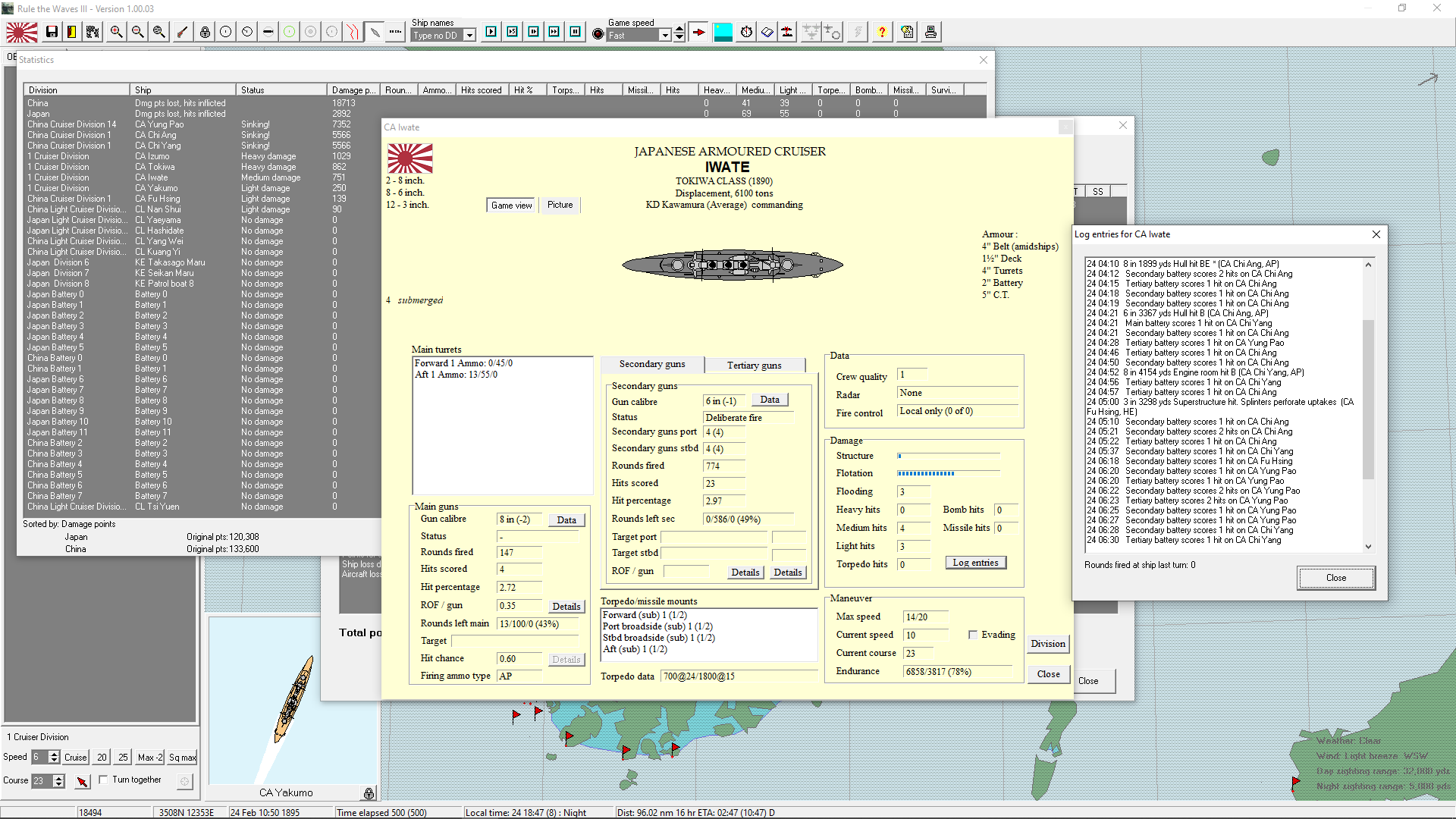1456x819 pixels.
Task: Switch to the Tertiary guns tab
Action: (x=754, y=366)
